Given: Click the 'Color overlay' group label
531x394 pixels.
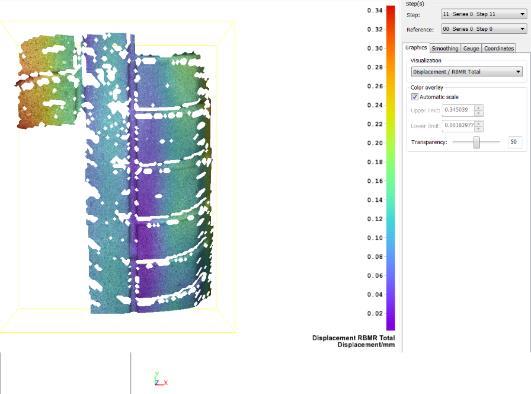Looking at the screenshot, I should pyautogui.click(x=427, y=87).
